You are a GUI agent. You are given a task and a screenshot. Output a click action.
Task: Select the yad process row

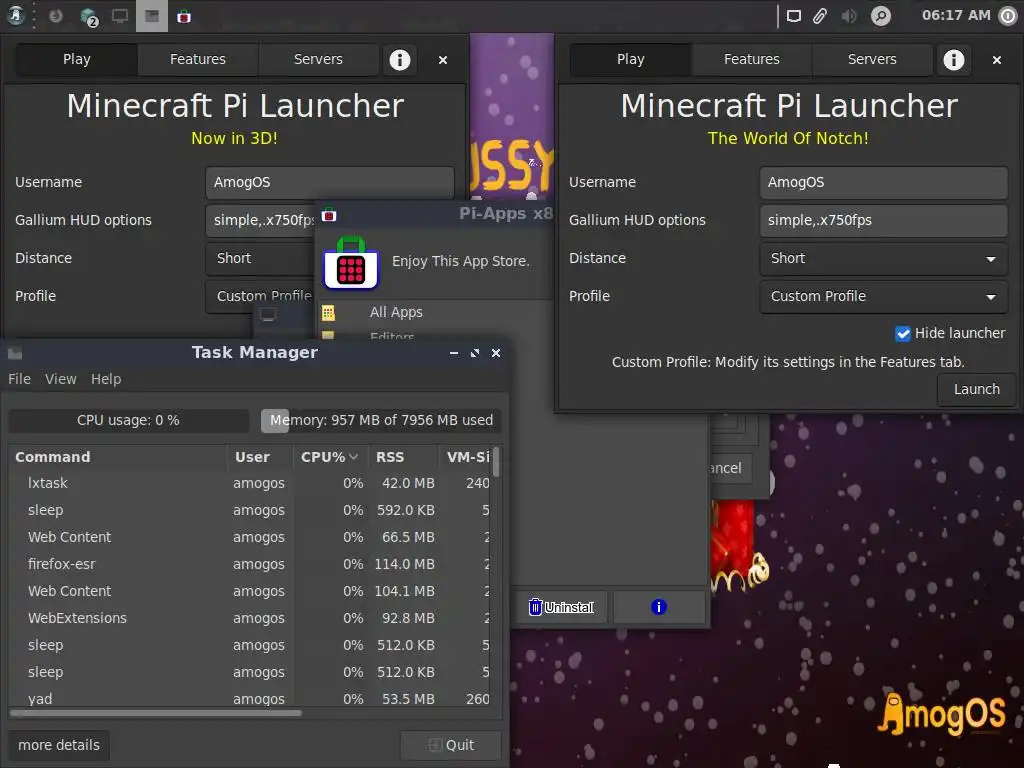[250, 698]
